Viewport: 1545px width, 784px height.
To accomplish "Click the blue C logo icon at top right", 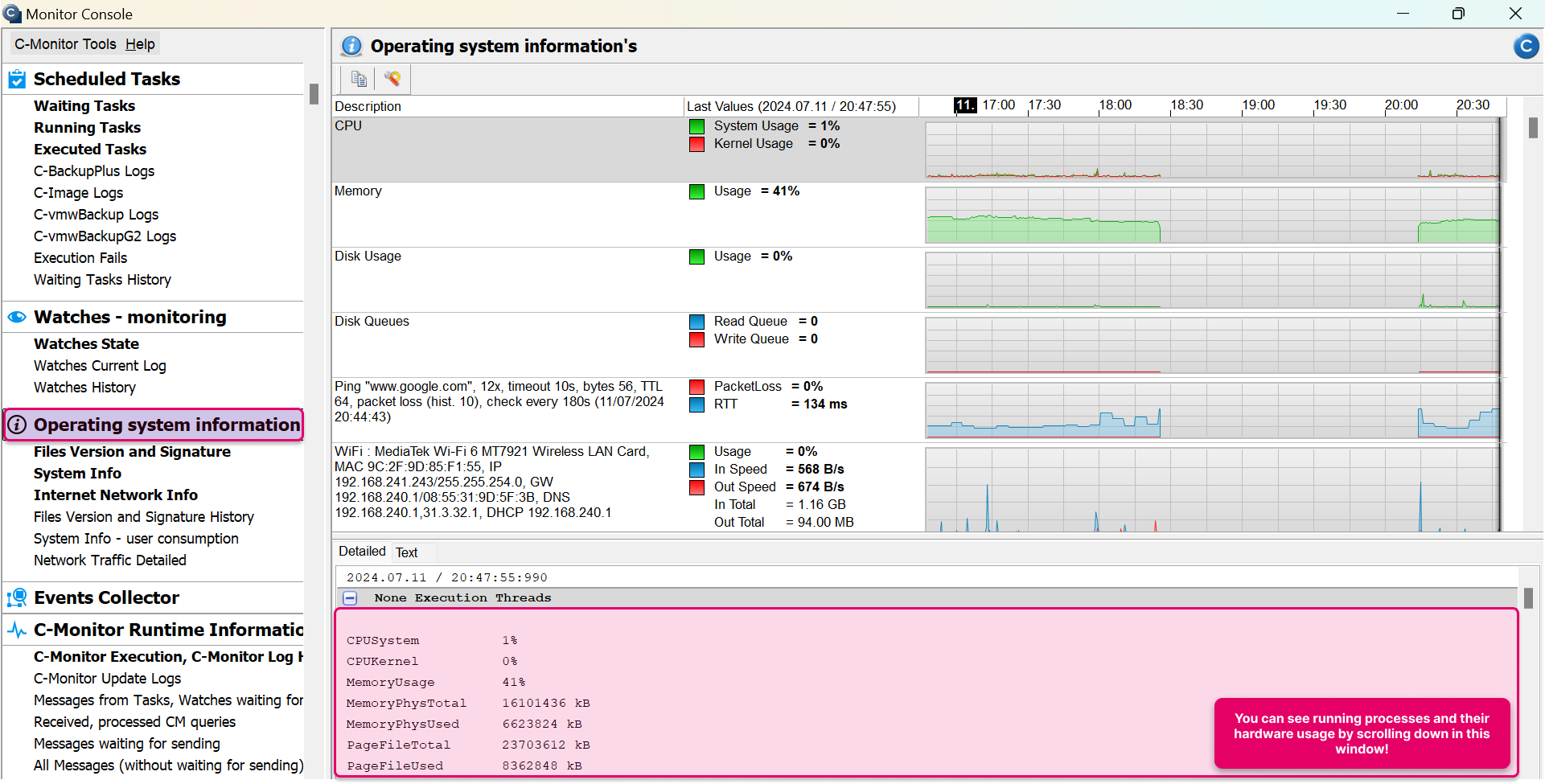I will [x=1526, y=47].
